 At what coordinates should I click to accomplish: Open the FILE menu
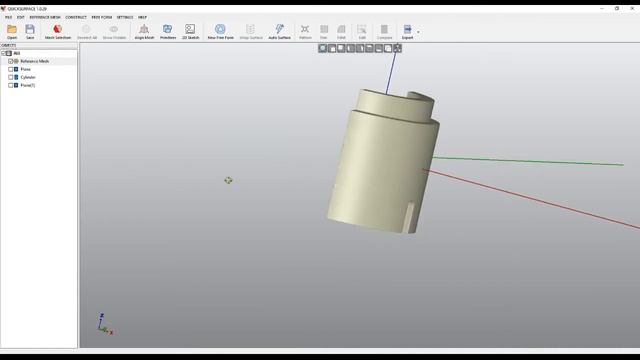click(9, 18)
